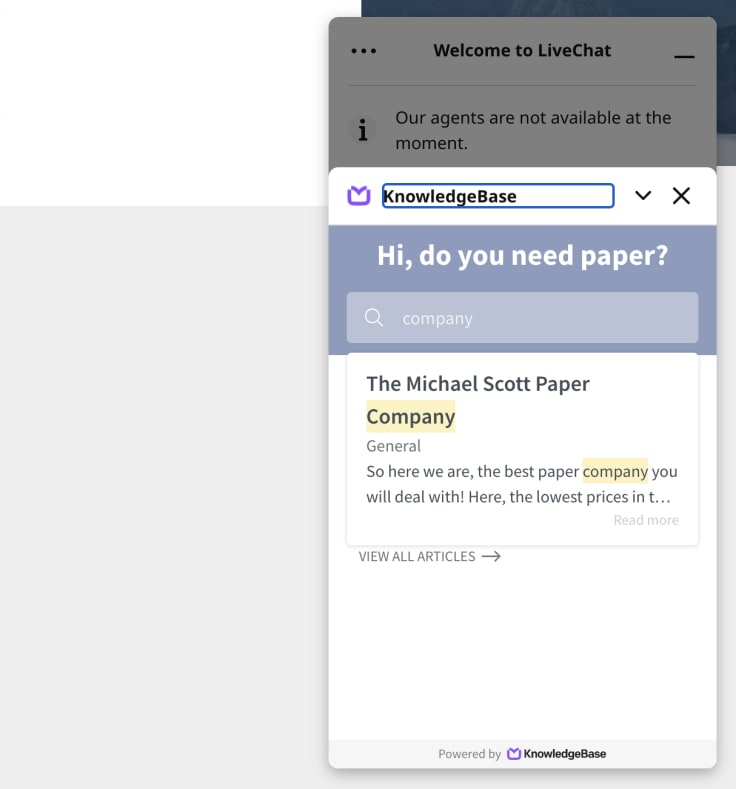The width and height of the screenshot is (736, 789).
Task: Focus the search field containing 'company'
Action: click(522, 318)
